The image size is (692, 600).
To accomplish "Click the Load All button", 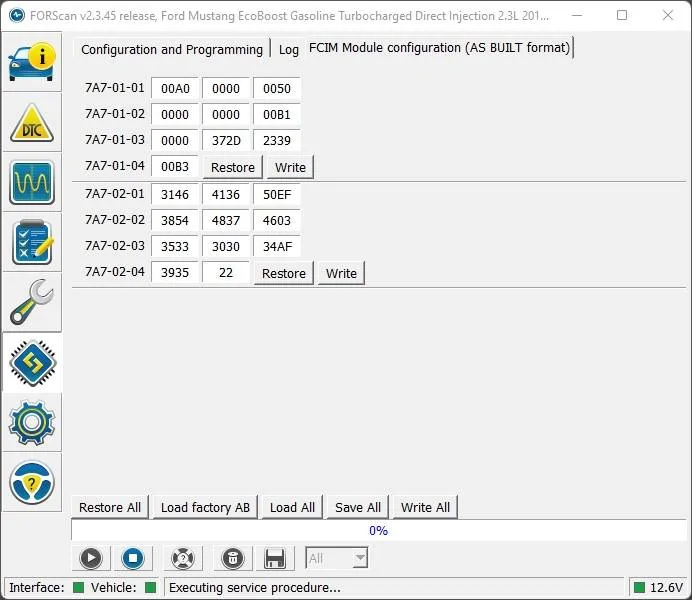I will tap(292, 507).
